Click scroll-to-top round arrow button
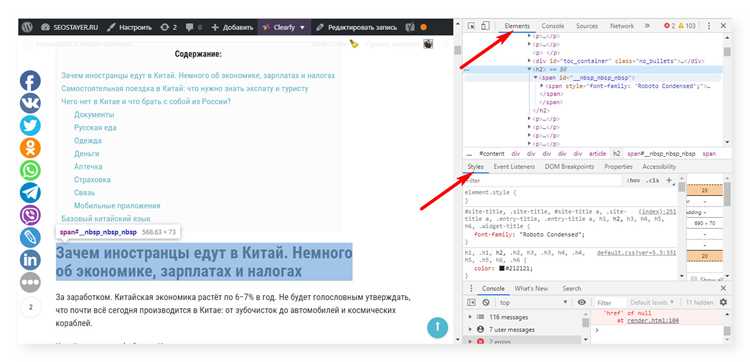The image size is (750, 362). tap(437, 328)
